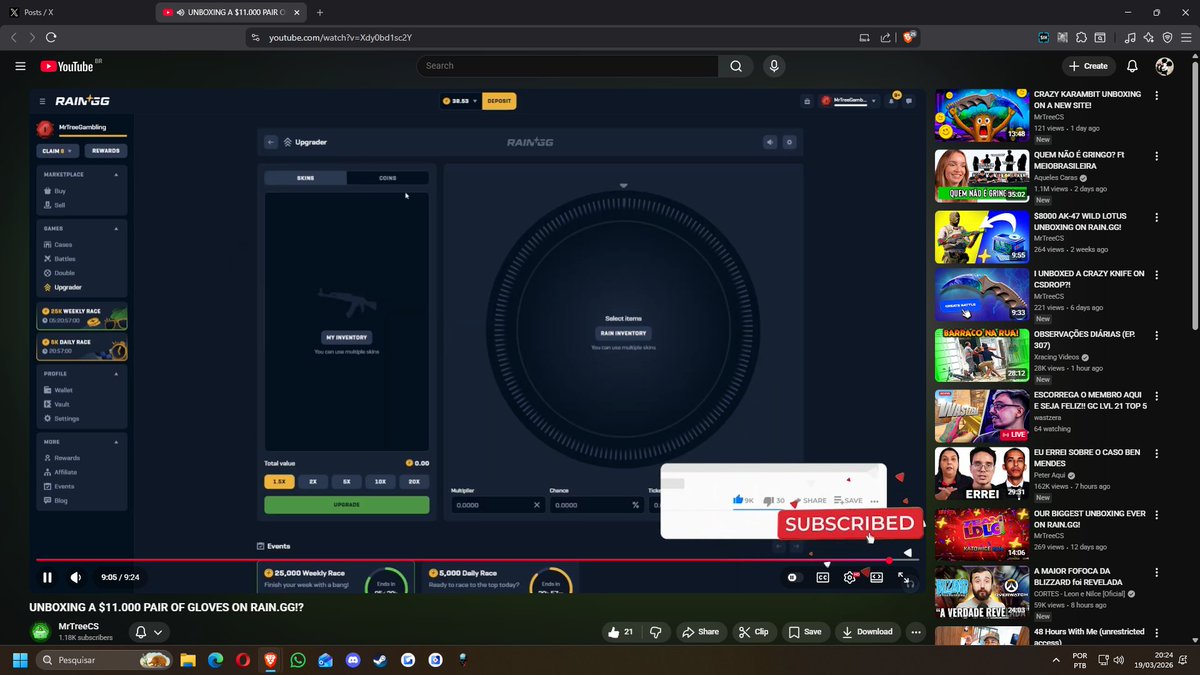Open the Brave Shields lion icon
The width and height of the screenshot is (1200, 675).
[909, 37]
